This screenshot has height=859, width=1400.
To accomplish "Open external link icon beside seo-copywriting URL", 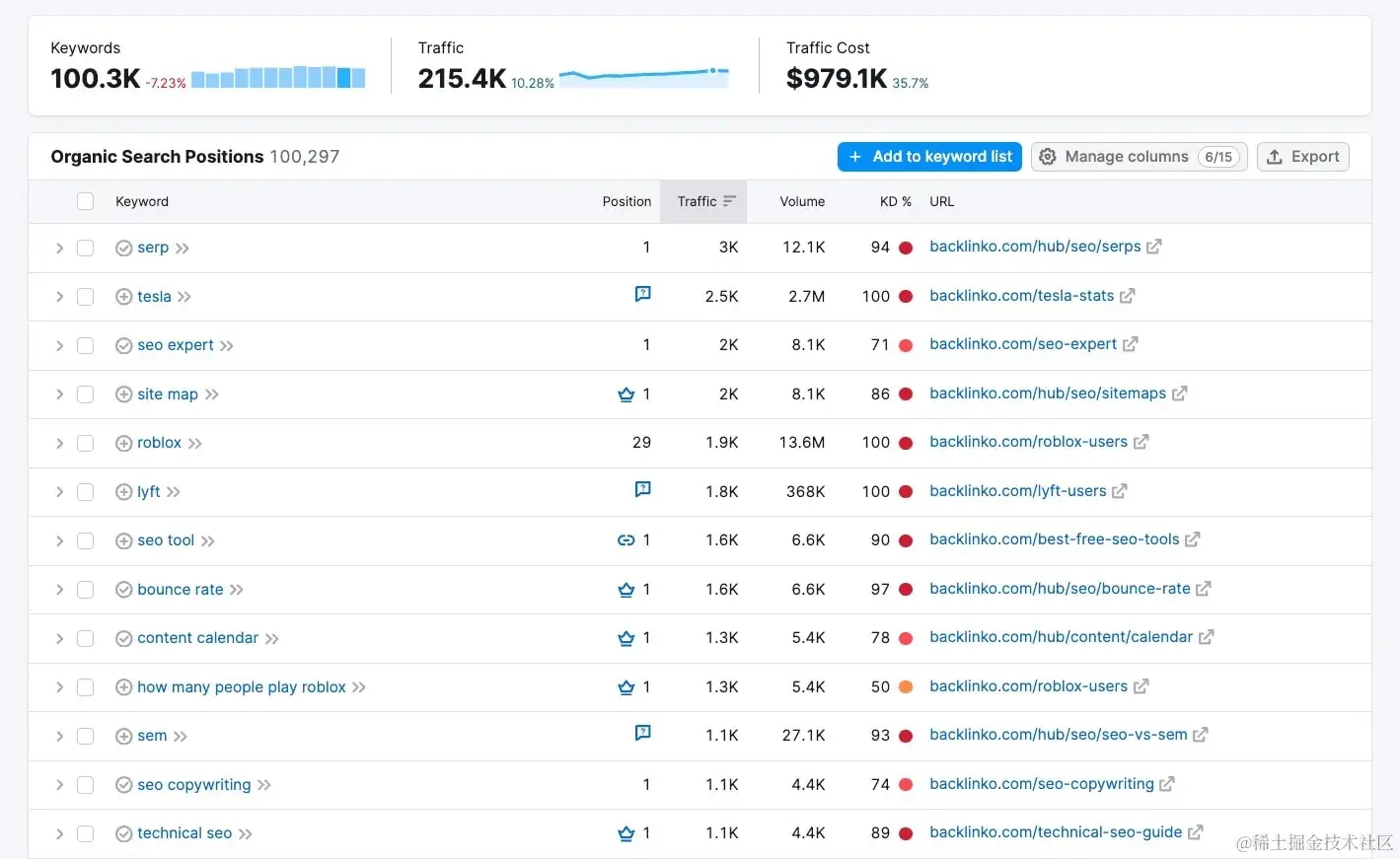I will pos(1166,784).
